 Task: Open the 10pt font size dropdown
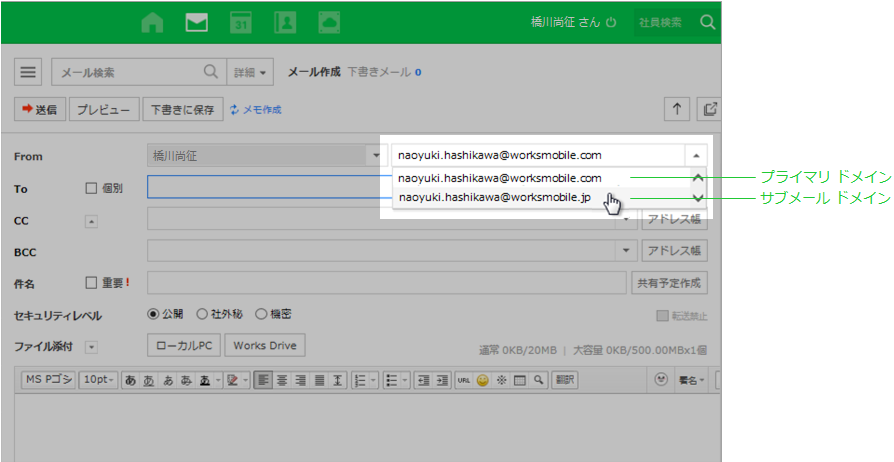tap(99, 380)
